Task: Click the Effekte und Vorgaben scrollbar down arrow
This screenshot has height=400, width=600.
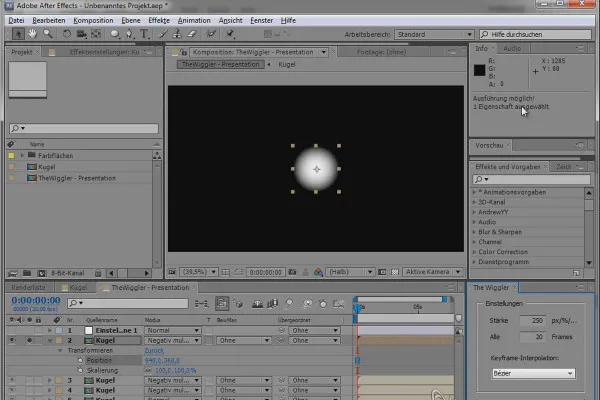Action: click(589, 263)
